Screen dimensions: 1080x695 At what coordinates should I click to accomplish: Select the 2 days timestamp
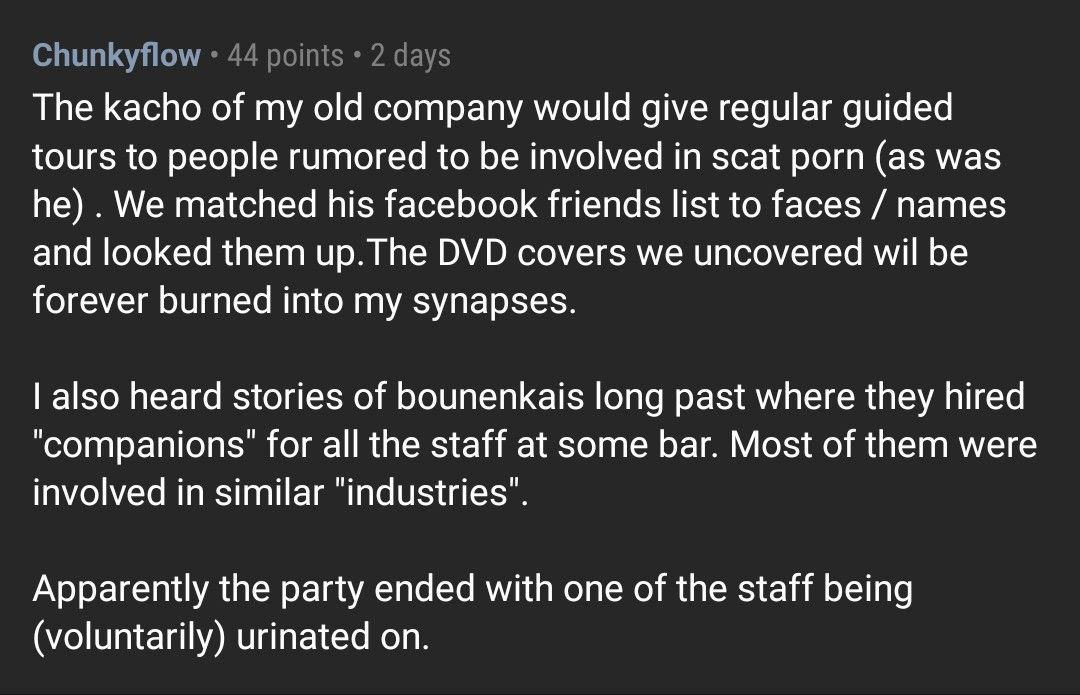click(x=411, y=56)
